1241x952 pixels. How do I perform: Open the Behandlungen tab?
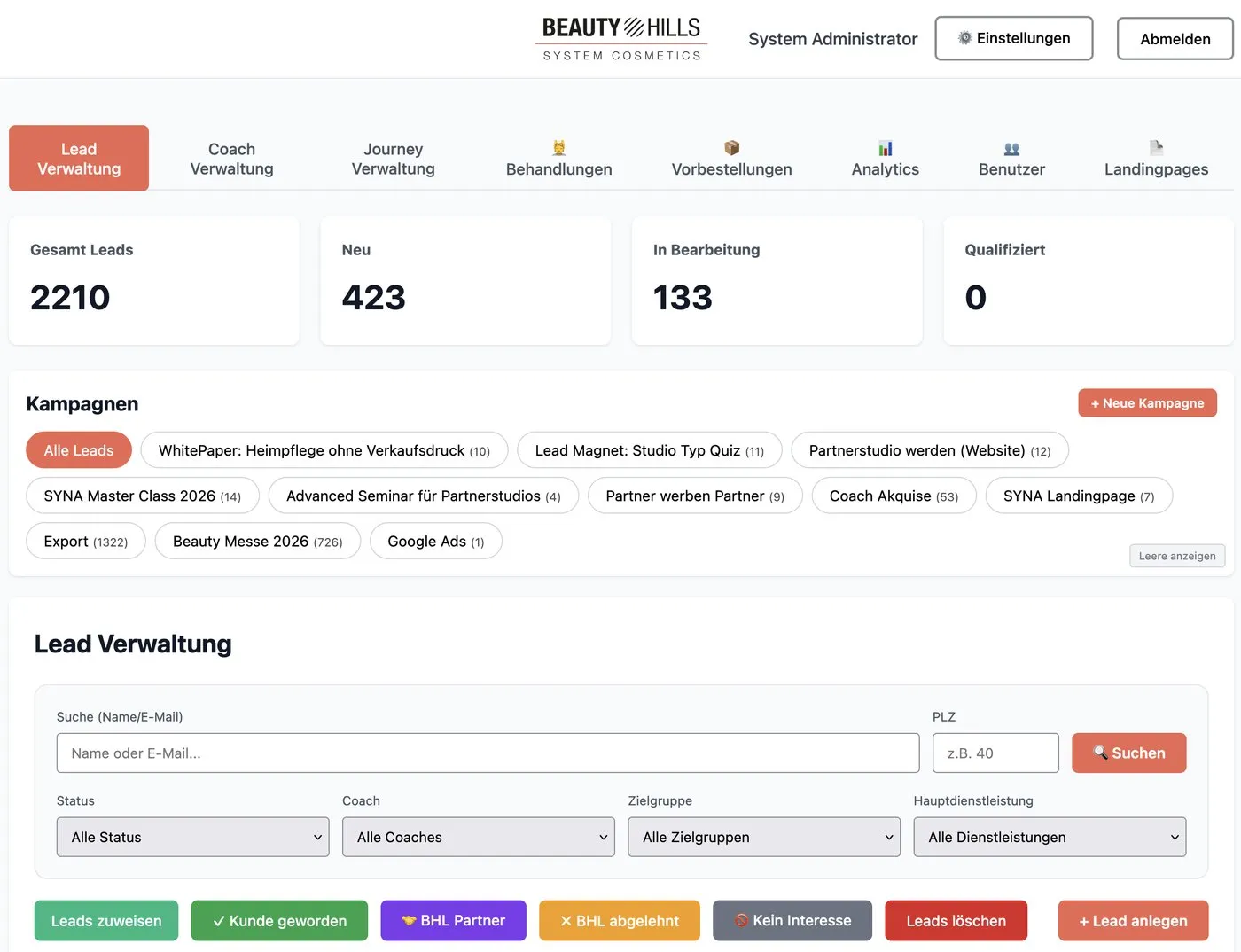558,159
